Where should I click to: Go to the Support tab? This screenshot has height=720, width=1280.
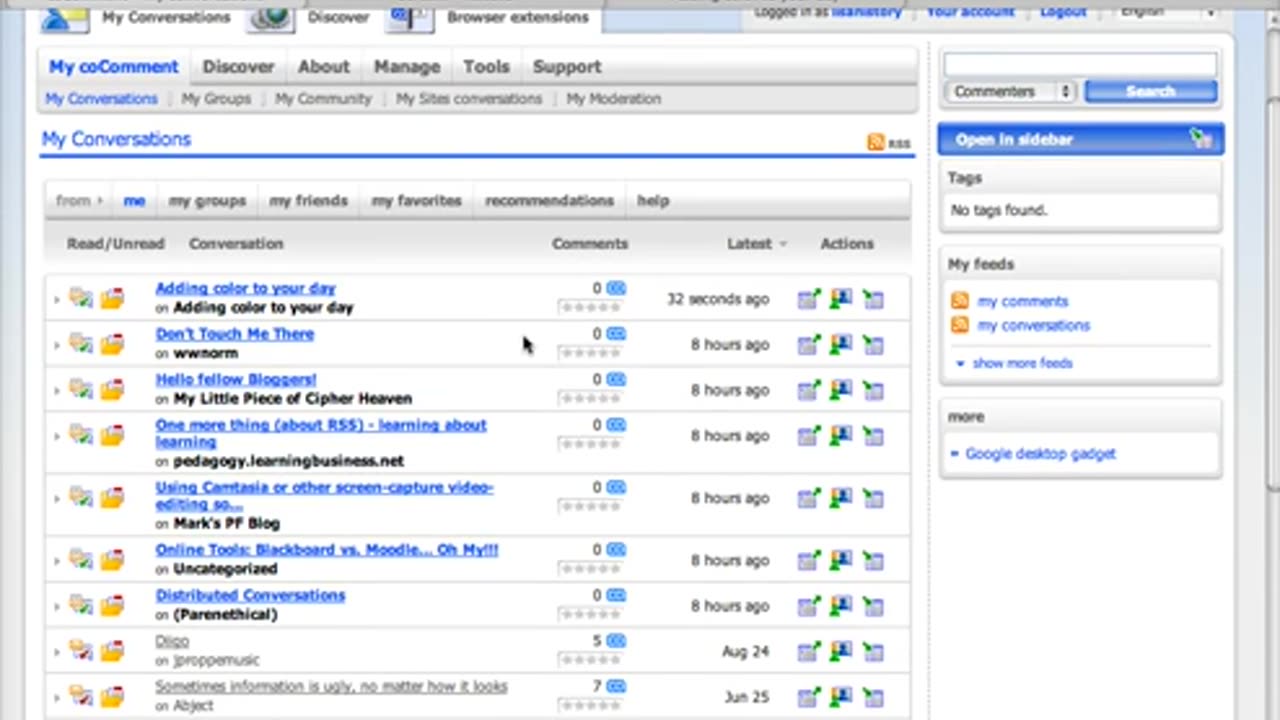567,66
